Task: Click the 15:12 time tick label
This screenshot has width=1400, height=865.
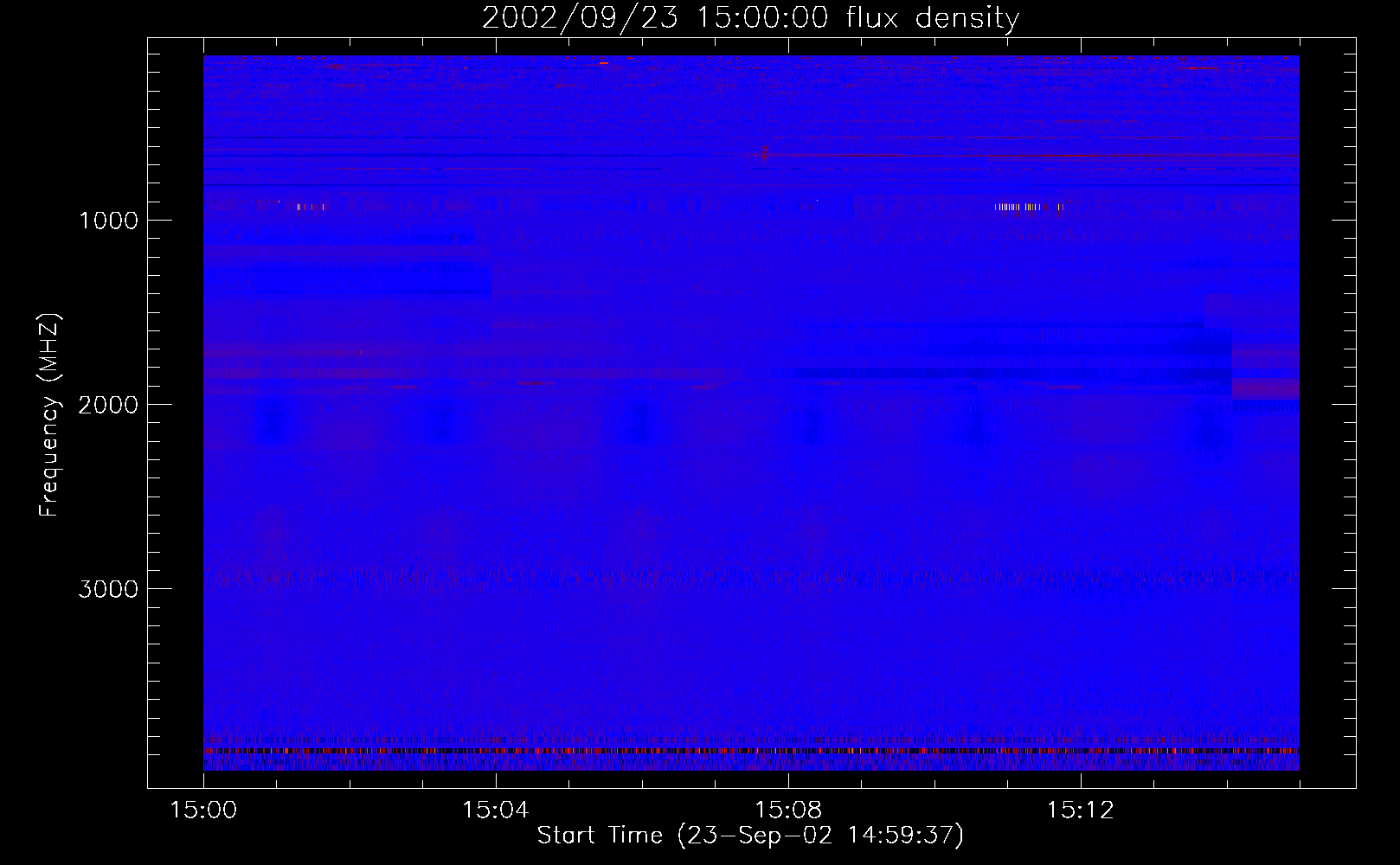Action: click(1080, 811)
